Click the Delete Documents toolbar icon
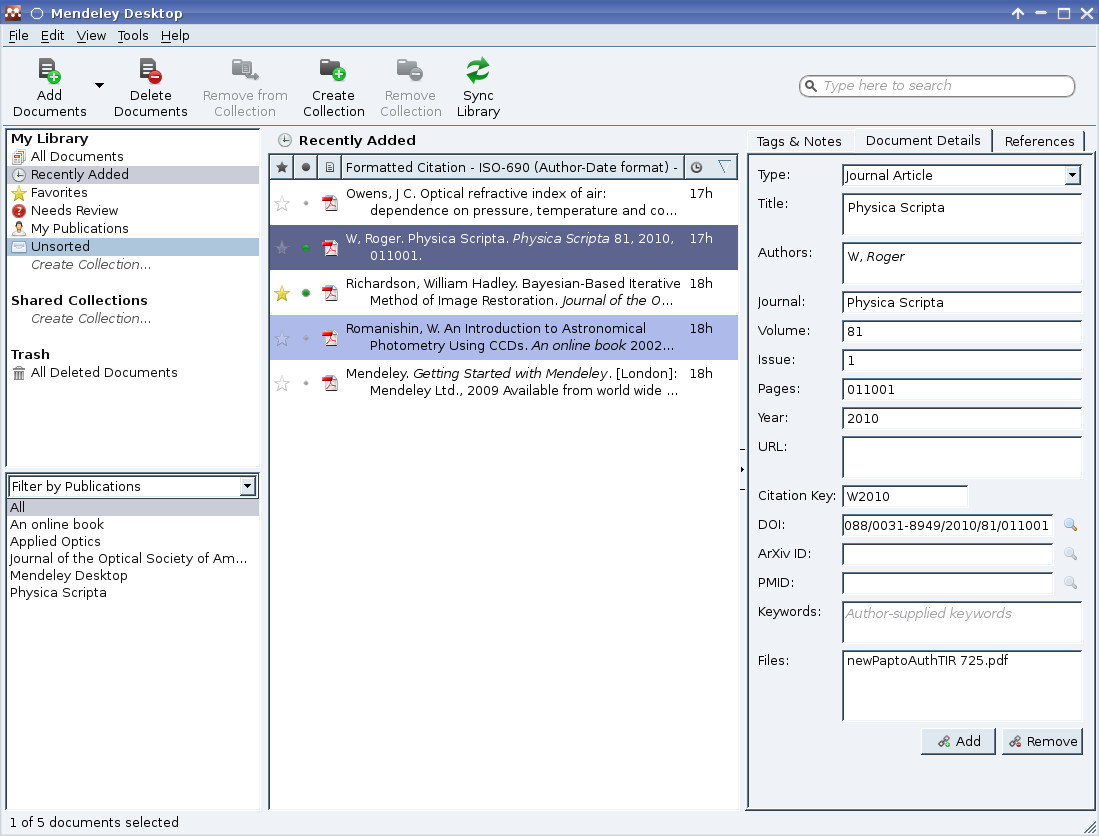The height and width of the screenshot is (836, 1099). pyautogui.click(x=150, y=70)
